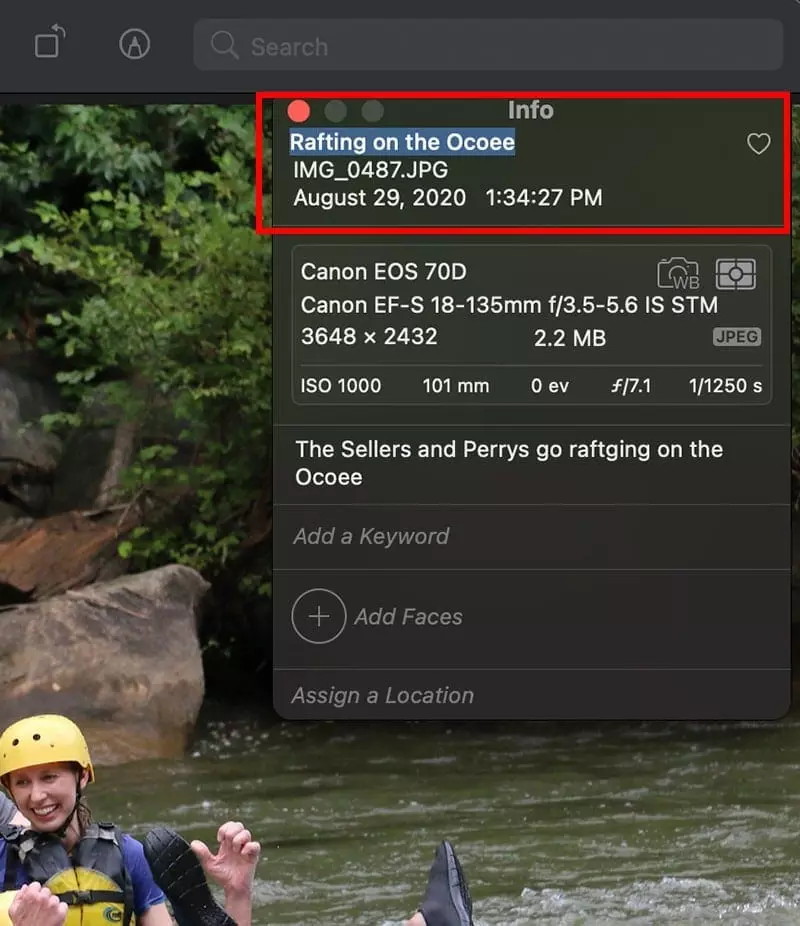
Task: Click the white balance camera icon
Action: (x=678, y=273)
